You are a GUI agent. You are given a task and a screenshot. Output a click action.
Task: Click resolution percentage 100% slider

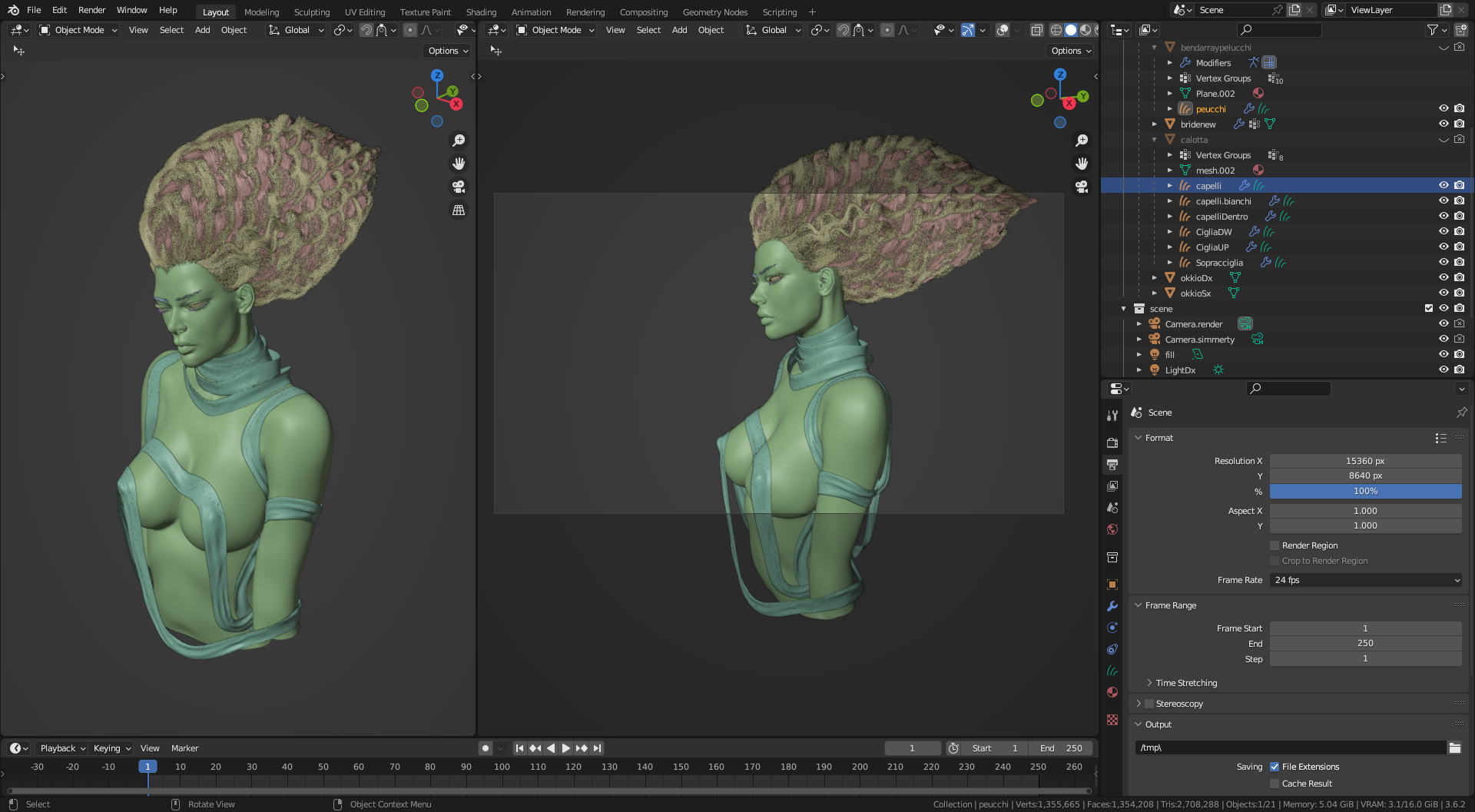[1365, 491]
